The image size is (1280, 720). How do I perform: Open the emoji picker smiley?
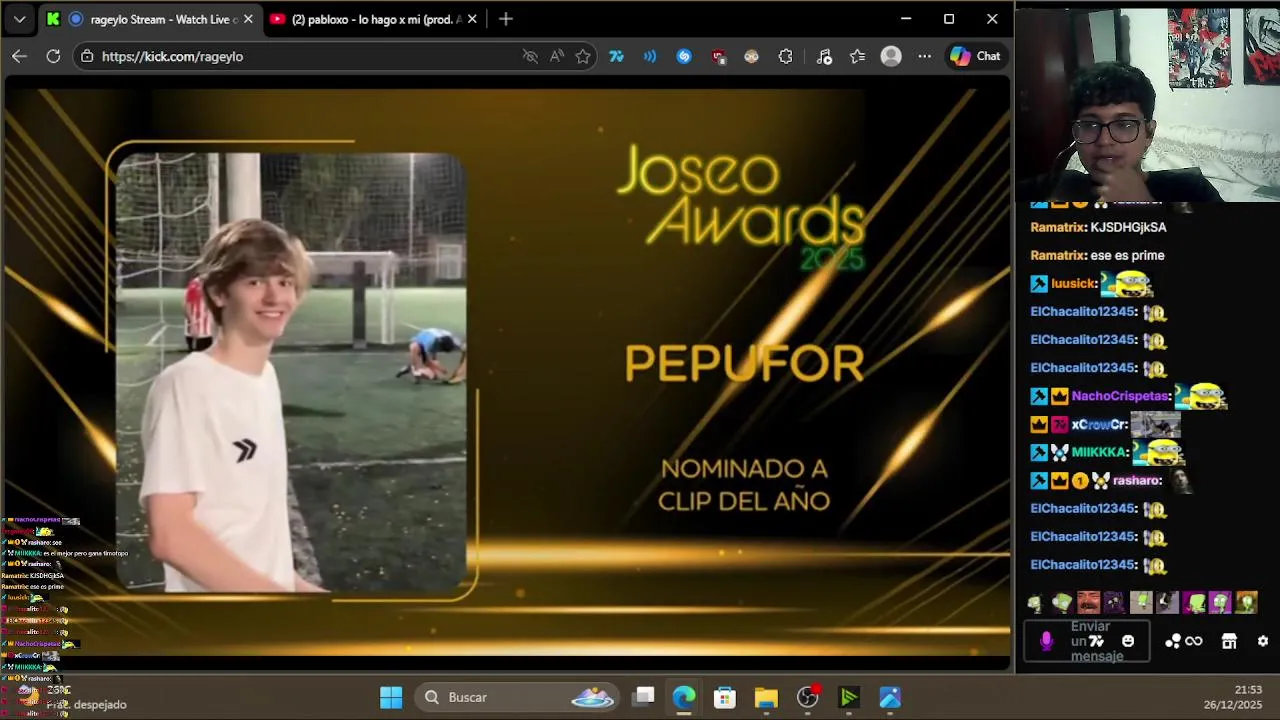click(1128, 641)
